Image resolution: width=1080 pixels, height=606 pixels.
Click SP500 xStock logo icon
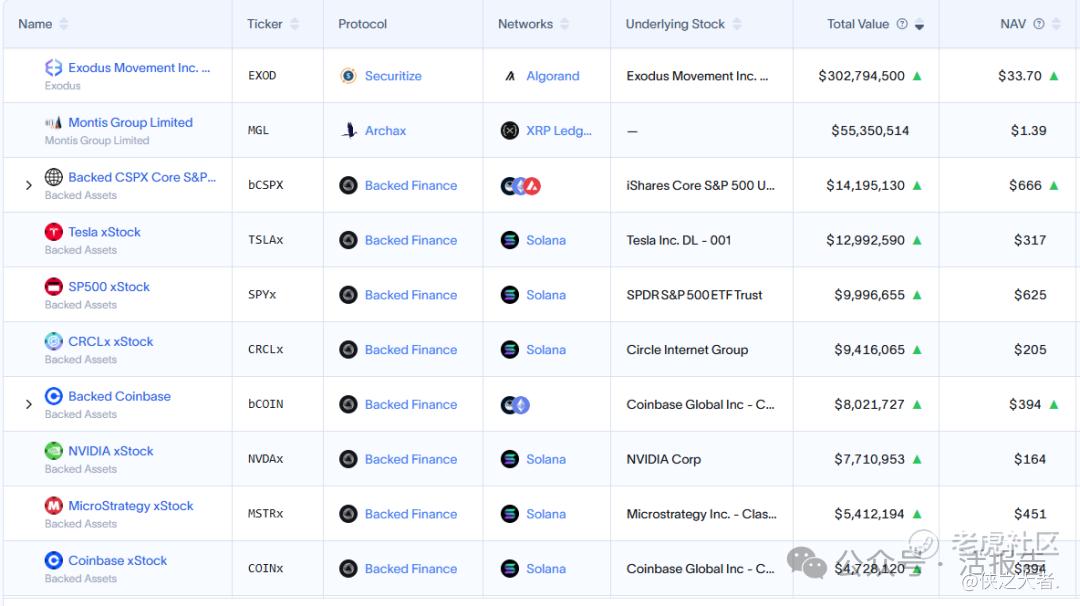pos(54,286)
